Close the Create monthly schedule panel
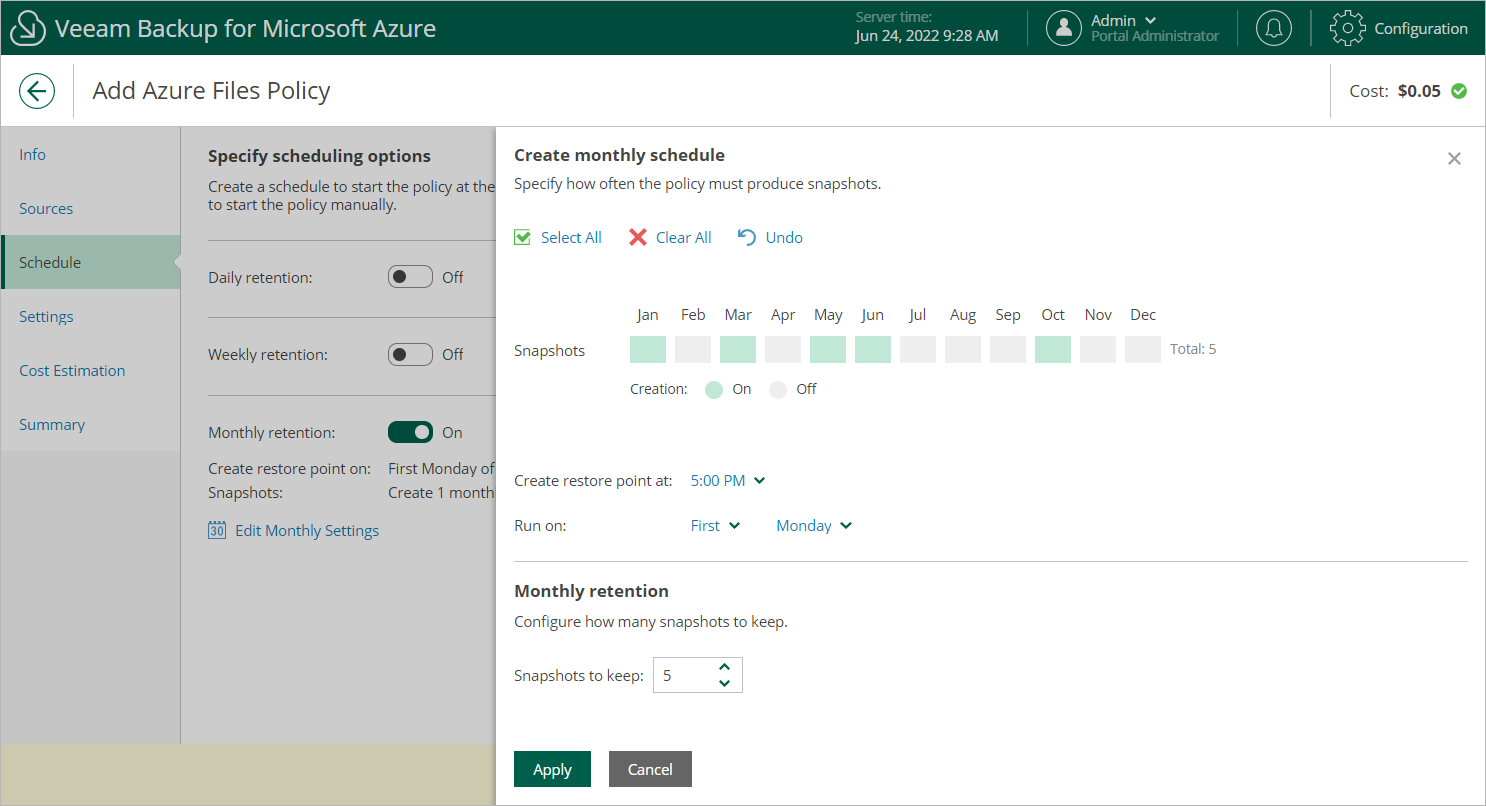The image size is (1486, 806). pyautogui.click(x=1454, y=159)
